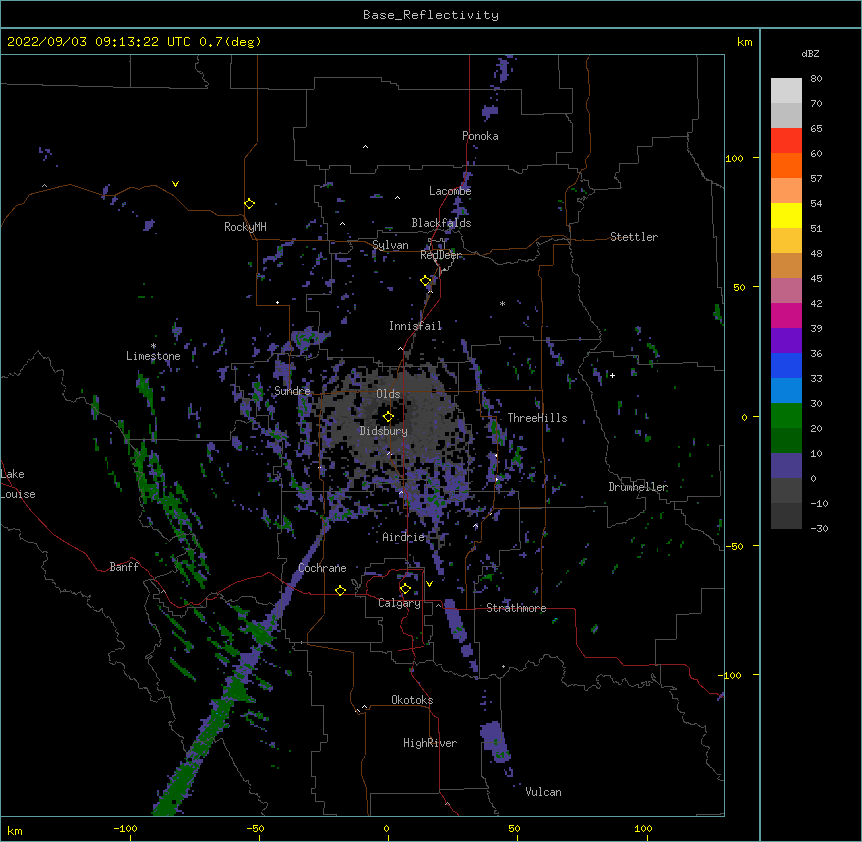This screenshot has height=842, width=862.
Task: Pick the magenta 42-39 dBZ legend swatch
Action: [786, 315]
